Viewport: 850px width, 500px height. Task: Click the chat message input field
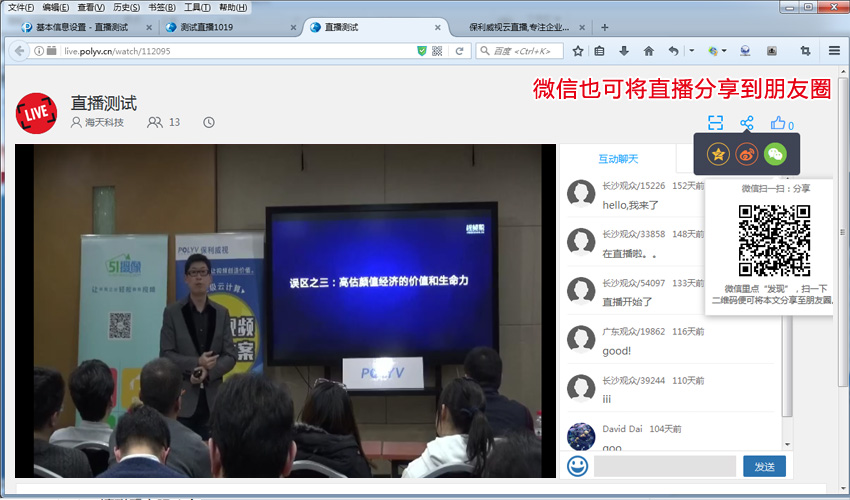pos(665,466)
